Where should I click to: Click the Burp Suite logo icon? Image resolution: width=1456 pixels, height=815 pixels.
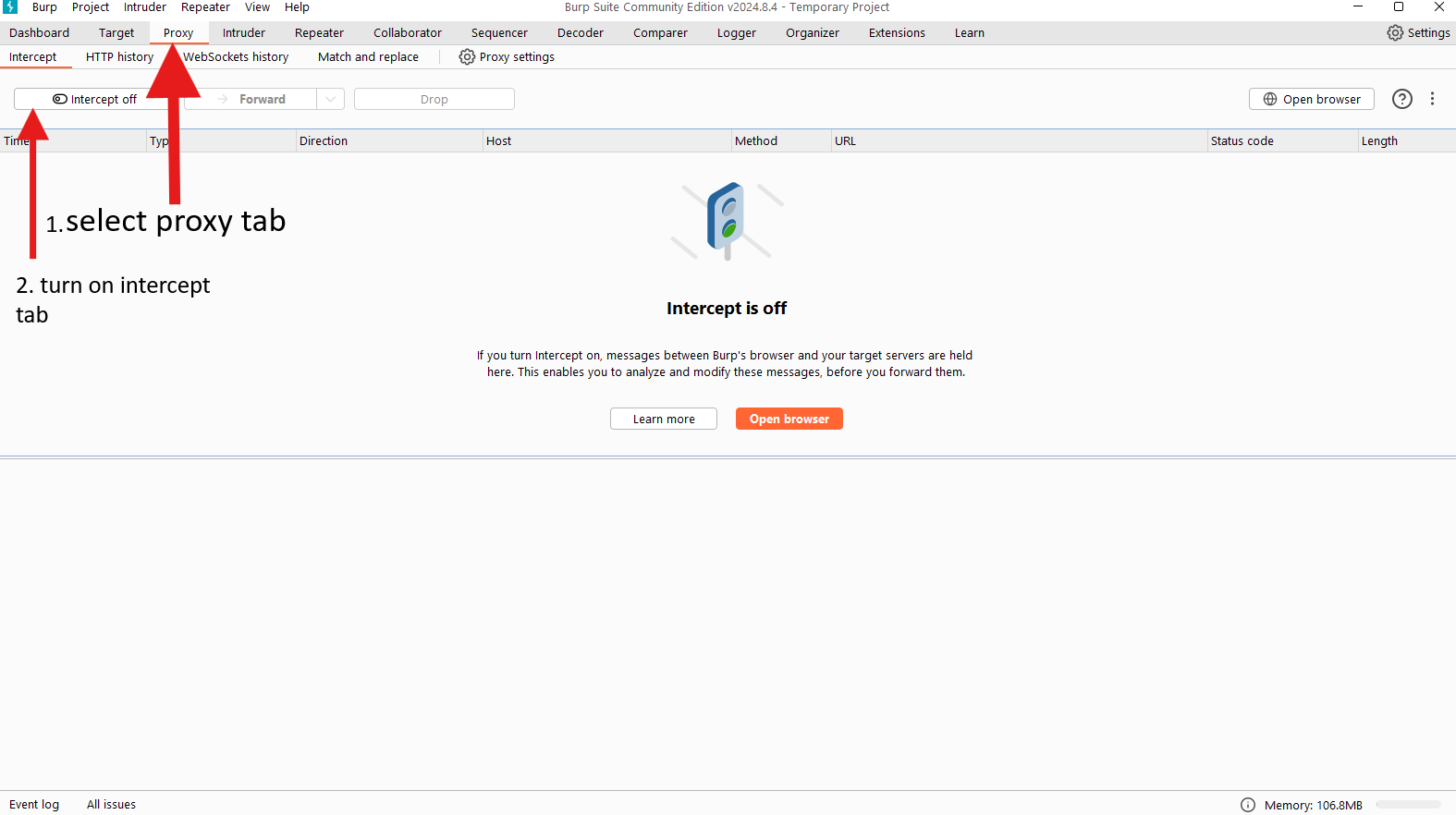pos(10,6)
